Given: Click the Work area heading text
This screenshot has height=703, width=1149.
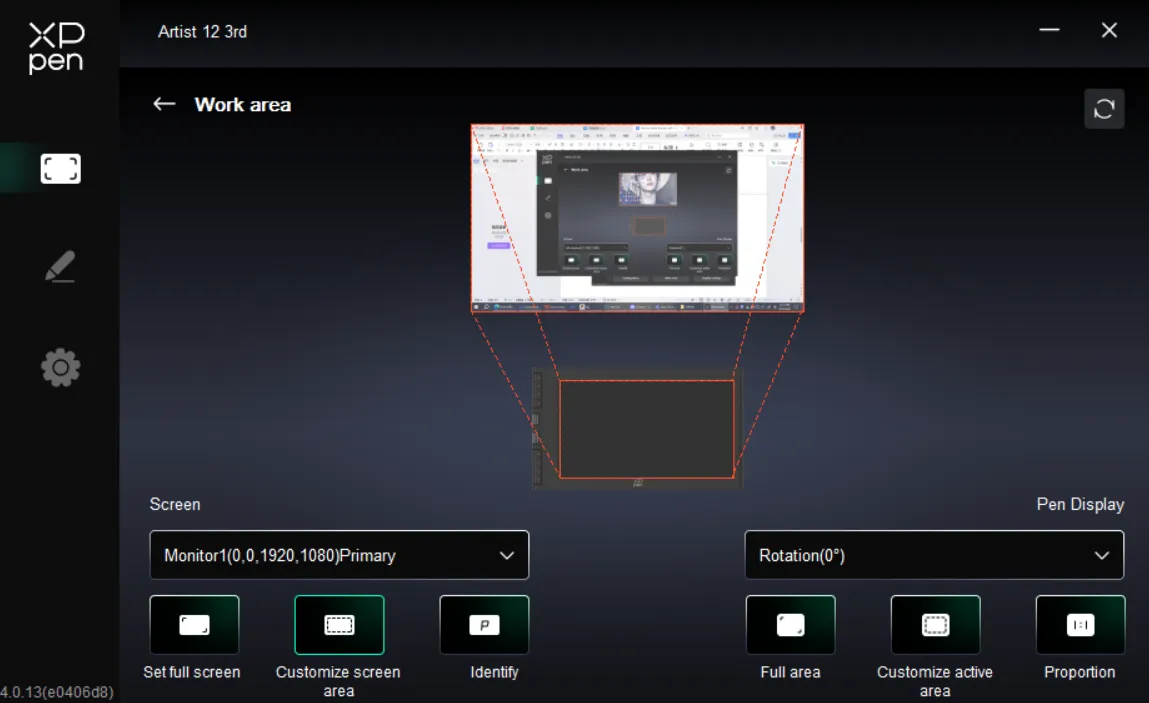Looking at the screenshot, I should point(243,105).
